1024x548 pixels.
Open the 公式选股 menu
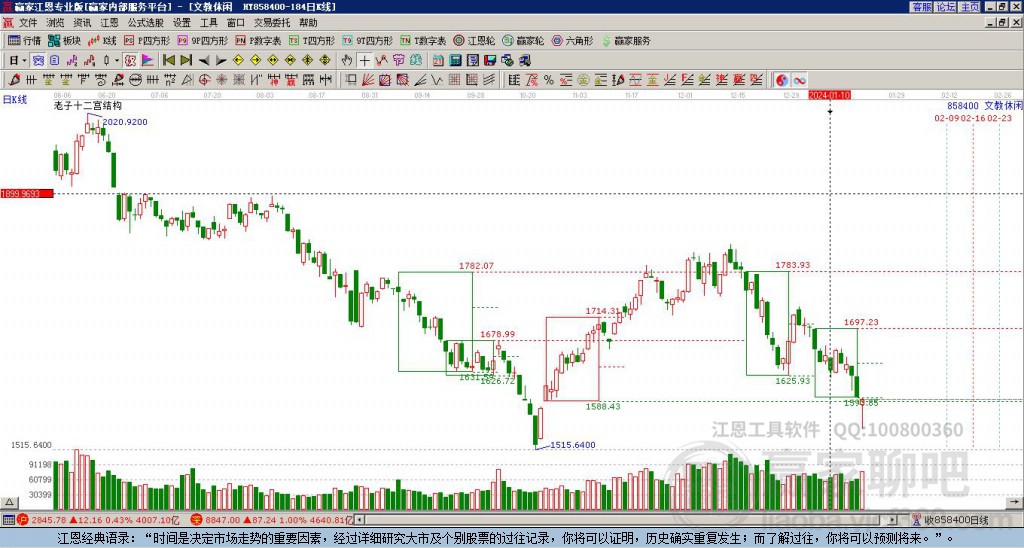tap(146, 23)
